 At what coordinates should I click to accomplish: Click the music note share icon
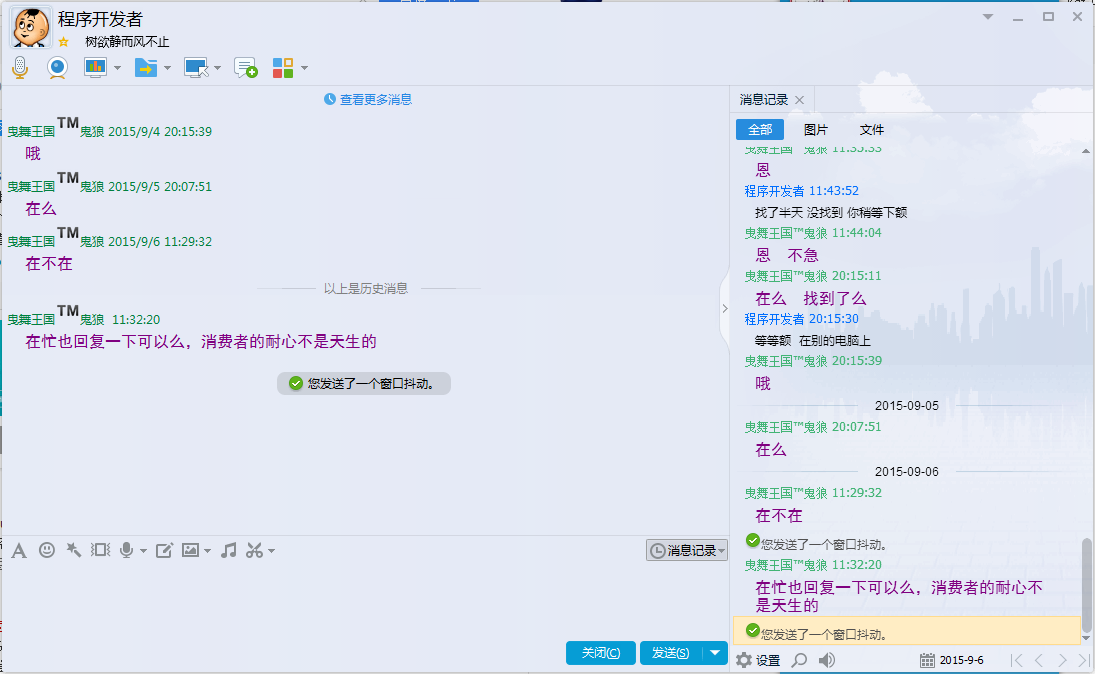click(x=228, y=550)
